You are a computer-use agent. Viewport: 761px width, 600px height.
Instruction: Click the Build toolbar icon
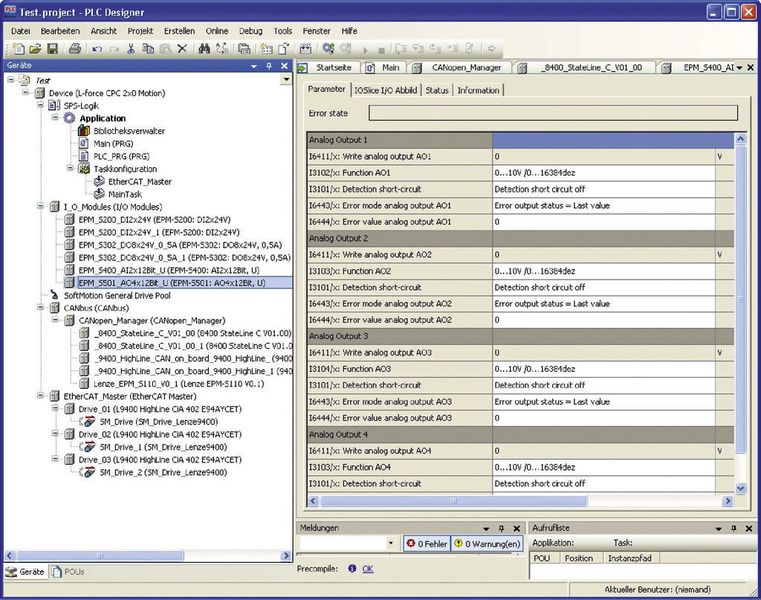305,49
